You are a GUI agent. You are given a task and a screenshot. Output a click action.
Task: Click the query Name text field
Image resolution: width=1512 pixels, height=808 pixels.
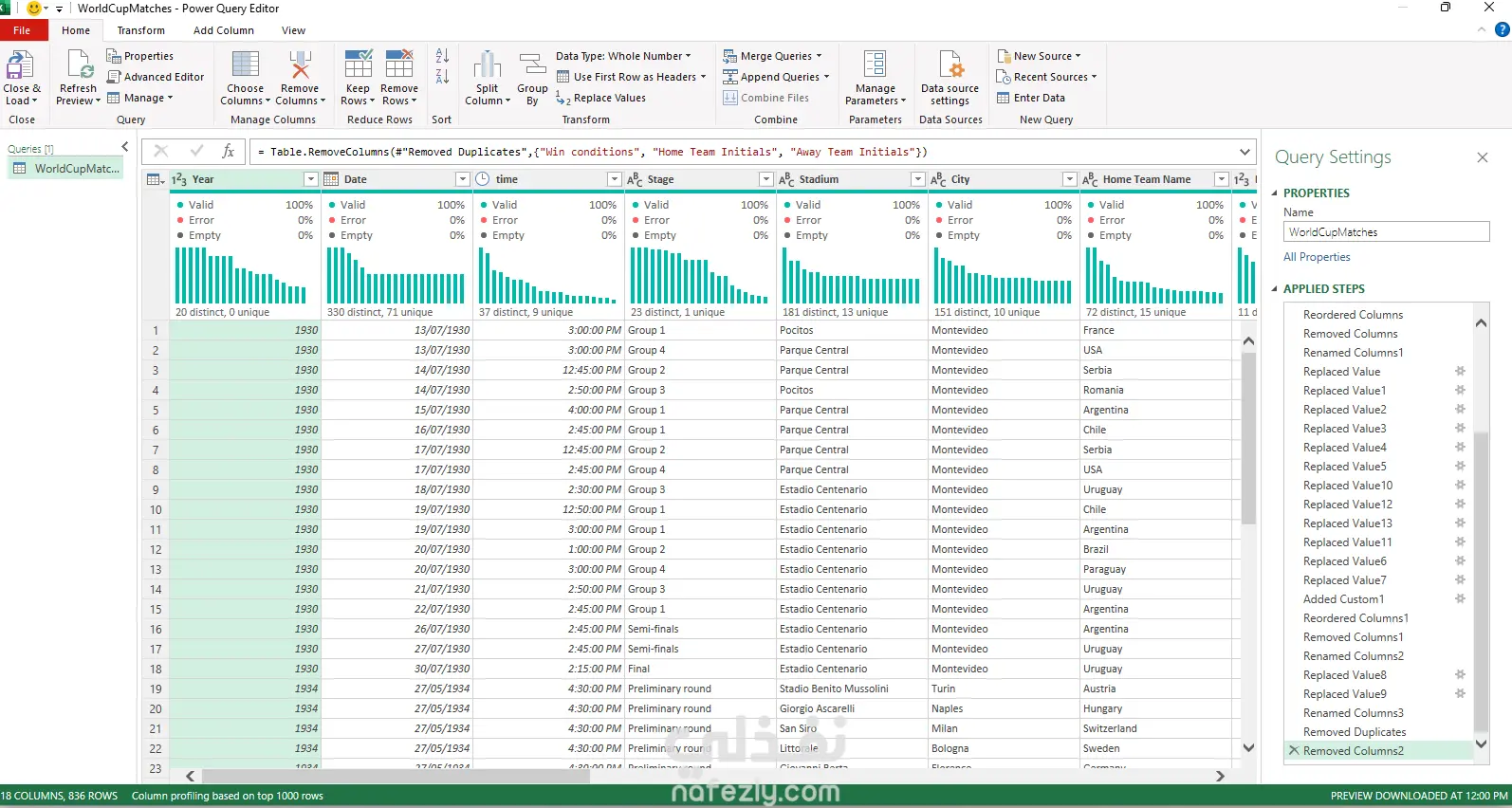[1386, 232]
